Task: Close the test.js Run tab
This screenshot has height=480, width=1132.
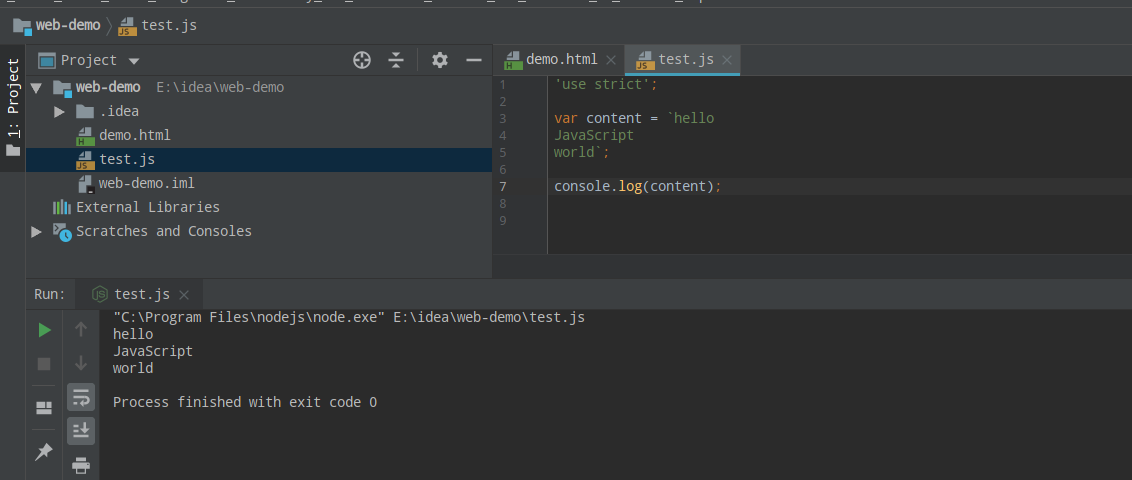Action: pyautogui.click(x=184, y=294)
